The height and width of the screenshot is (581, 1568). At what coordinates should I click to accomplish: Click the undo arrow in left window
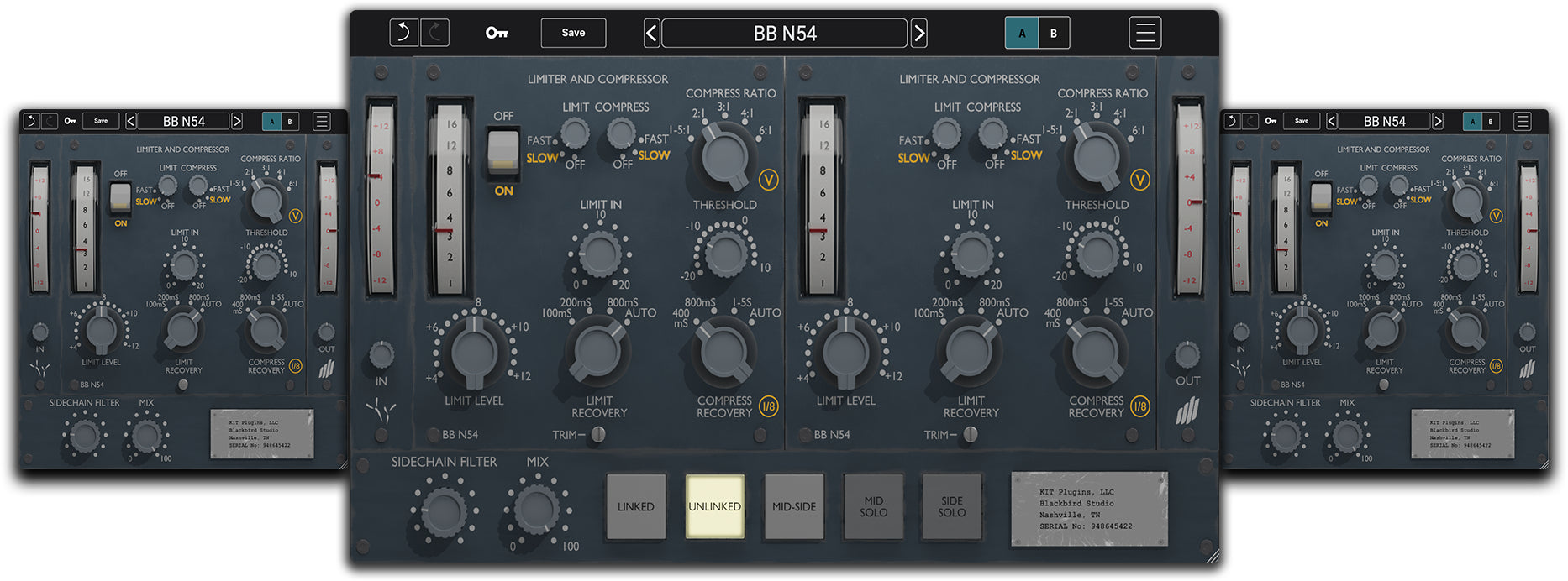(x=30, y=121)
